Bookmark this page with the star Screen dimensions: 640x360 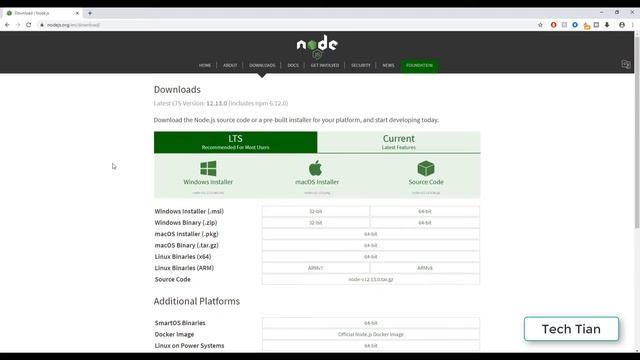[540, 25]
